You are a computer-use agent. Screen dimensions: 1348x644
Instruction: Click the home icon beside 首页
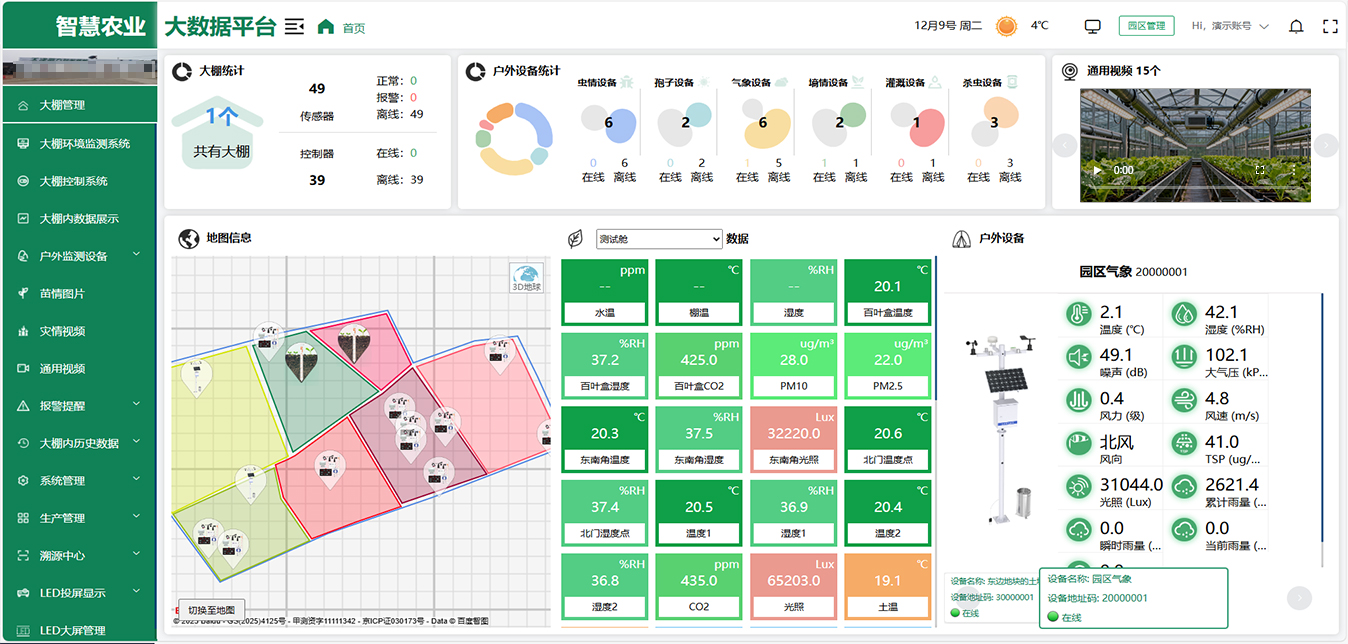(x=325, y=27)
